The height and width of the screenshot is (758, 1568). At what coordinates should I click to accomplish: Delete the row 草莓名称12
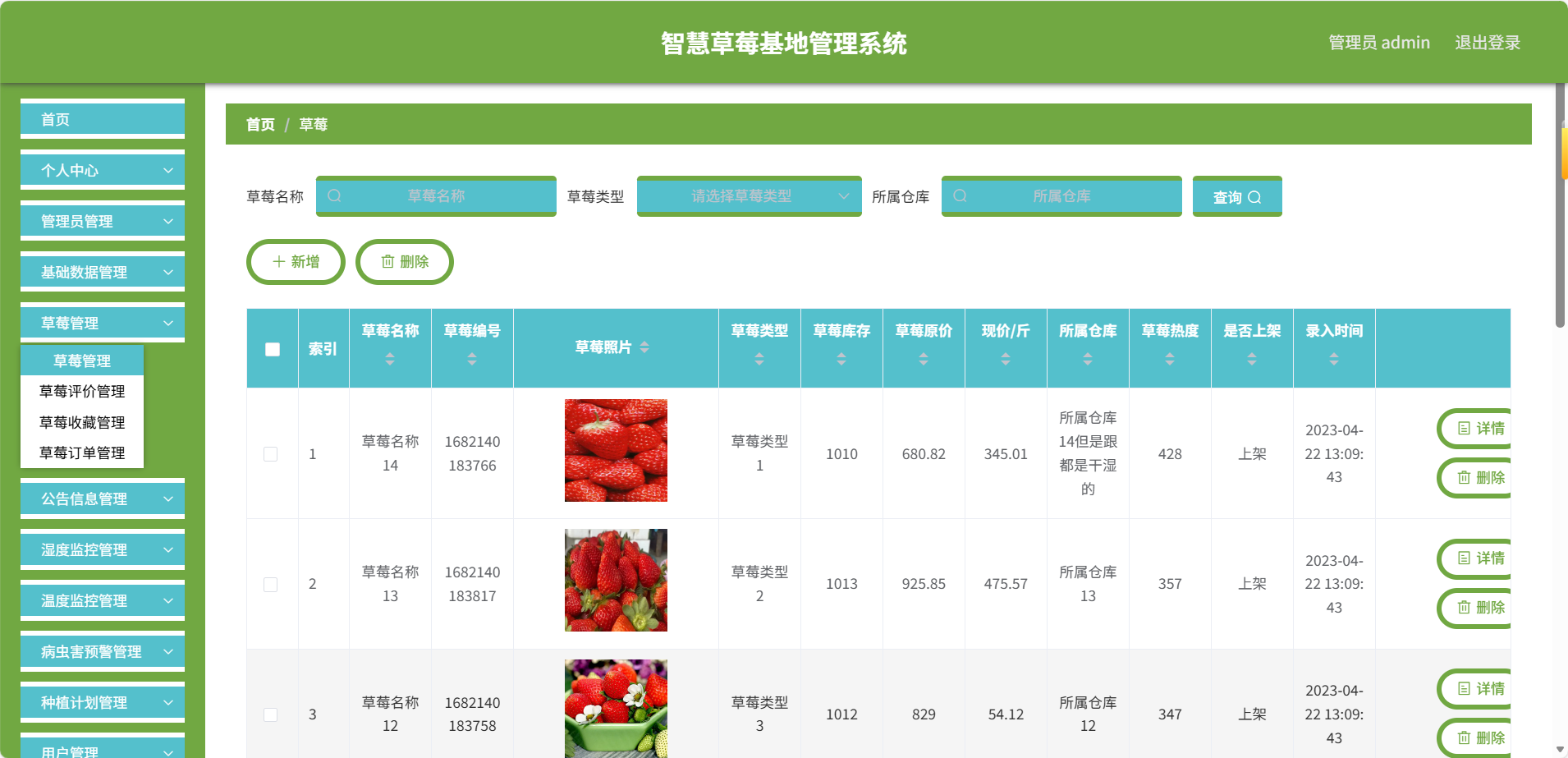1475,738
